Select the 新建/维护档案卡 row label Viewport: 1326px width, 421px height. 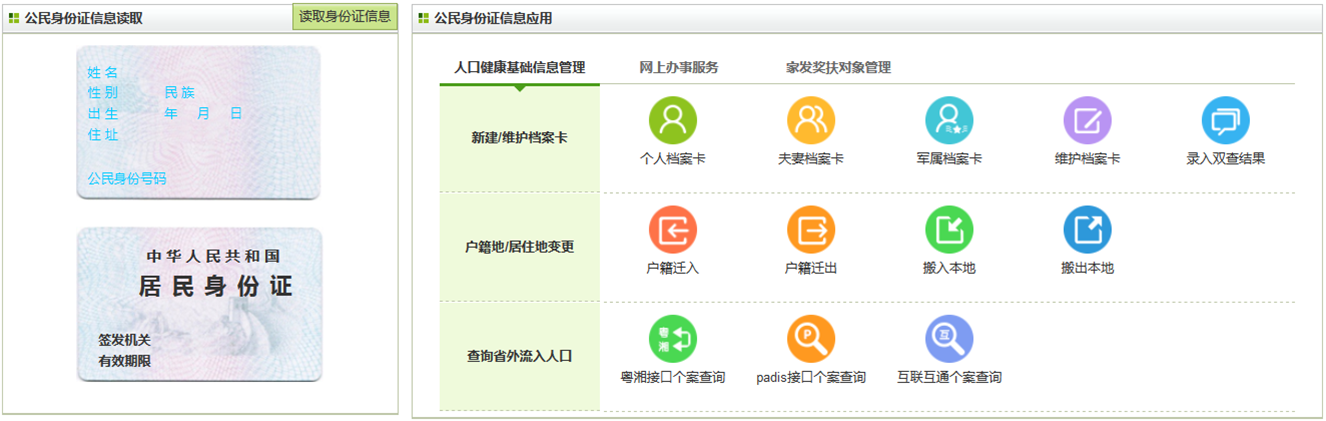coord(519,138)
